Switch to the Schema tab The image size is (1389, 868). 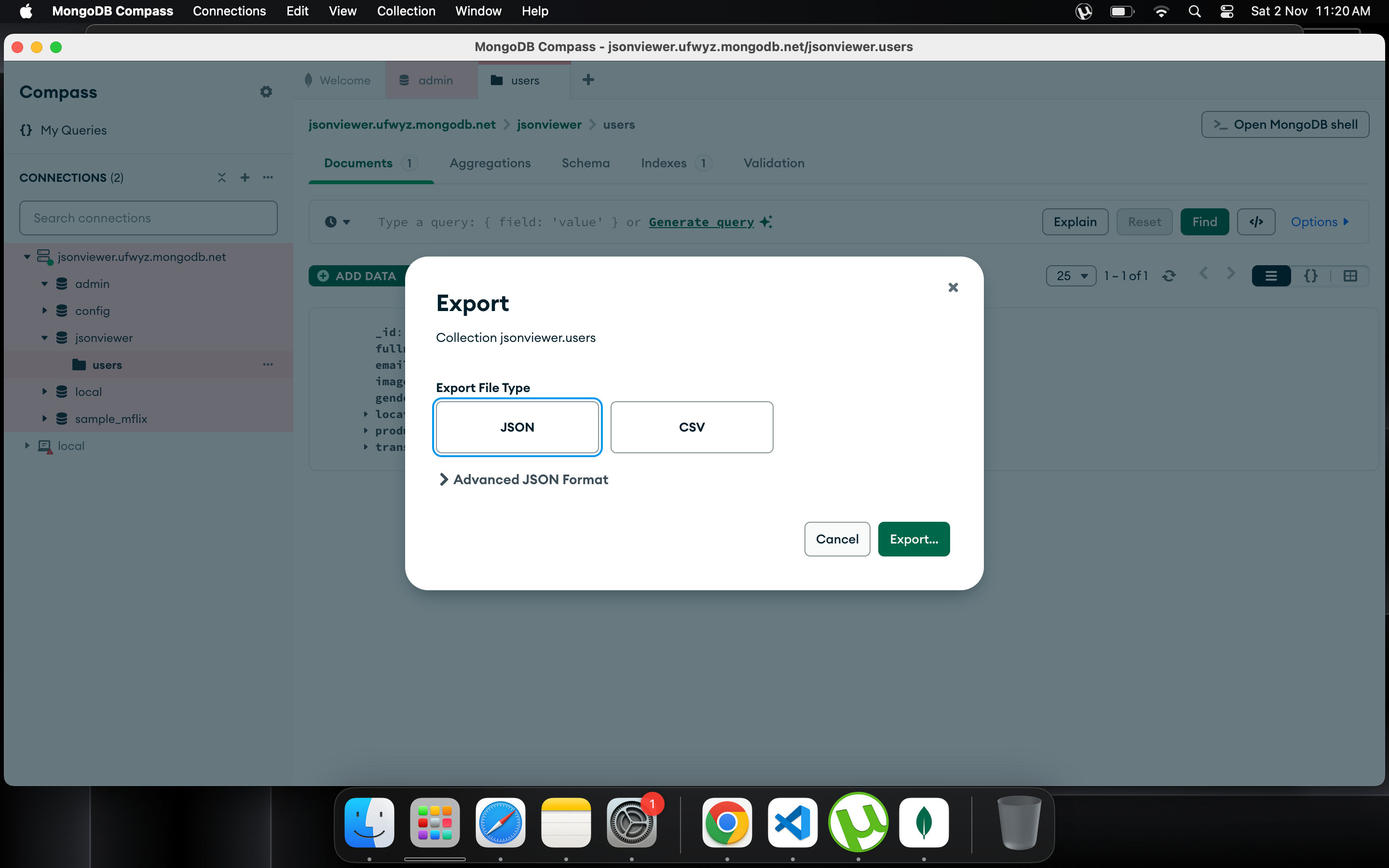click(x=586, y=163)
